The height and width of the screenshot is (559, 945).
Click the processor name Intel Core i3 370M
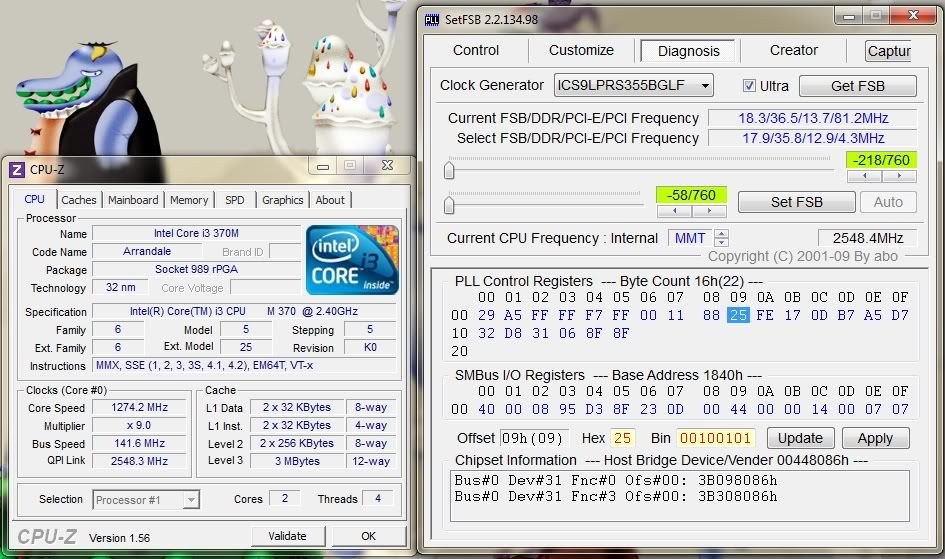coord(196,233)
